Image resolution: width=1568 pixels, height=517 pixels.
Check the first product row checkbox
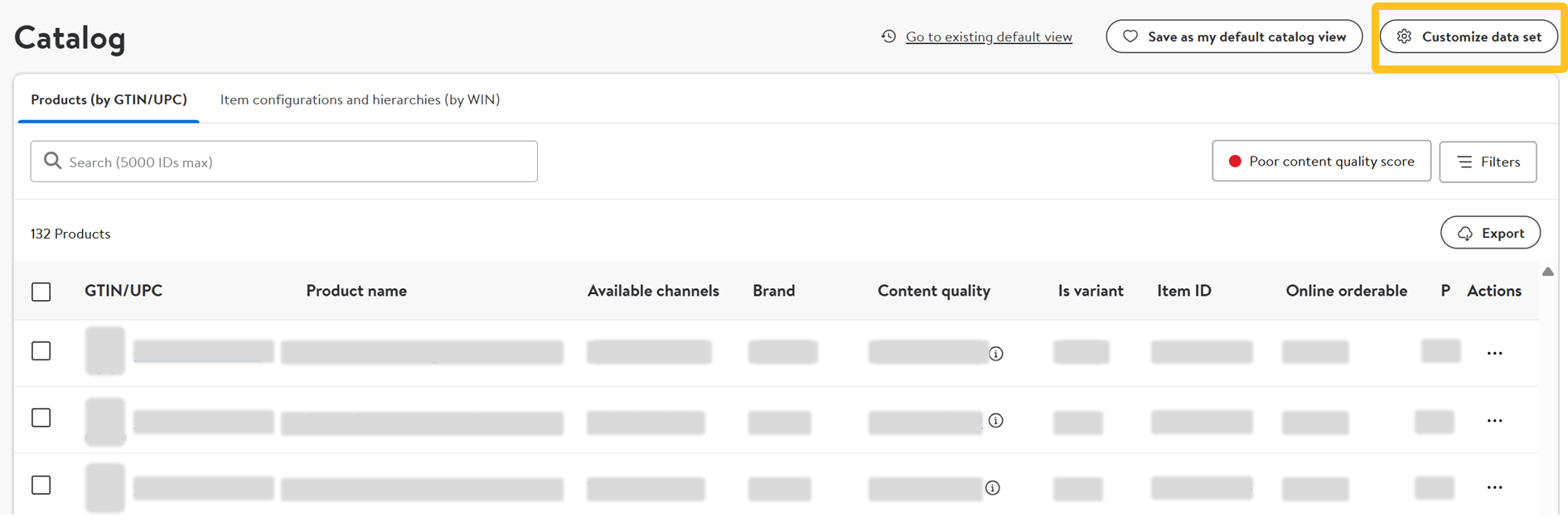tap(41, 351)
